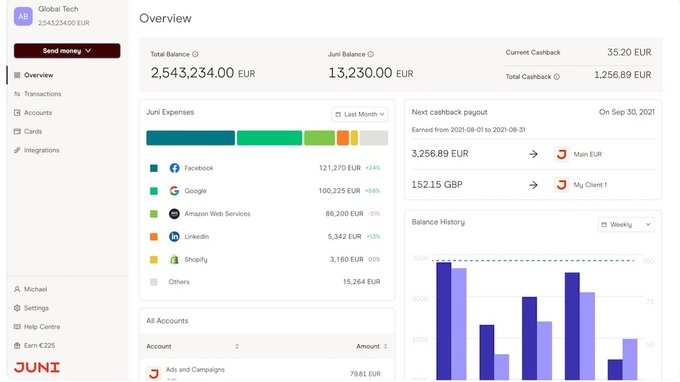
Task: Click the green Google expense bar segment
Action: (x=269, y=138)
